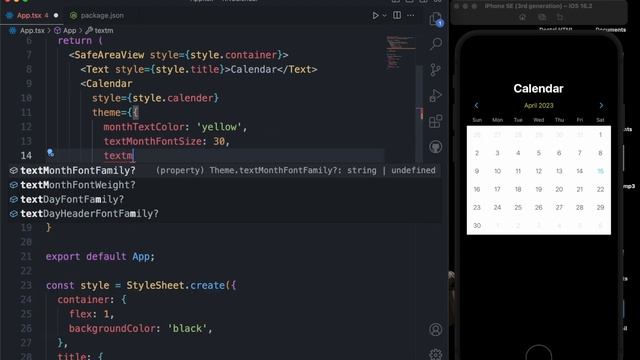
Task: Go to next month in simulator calendar
Action: pos(601,105)
